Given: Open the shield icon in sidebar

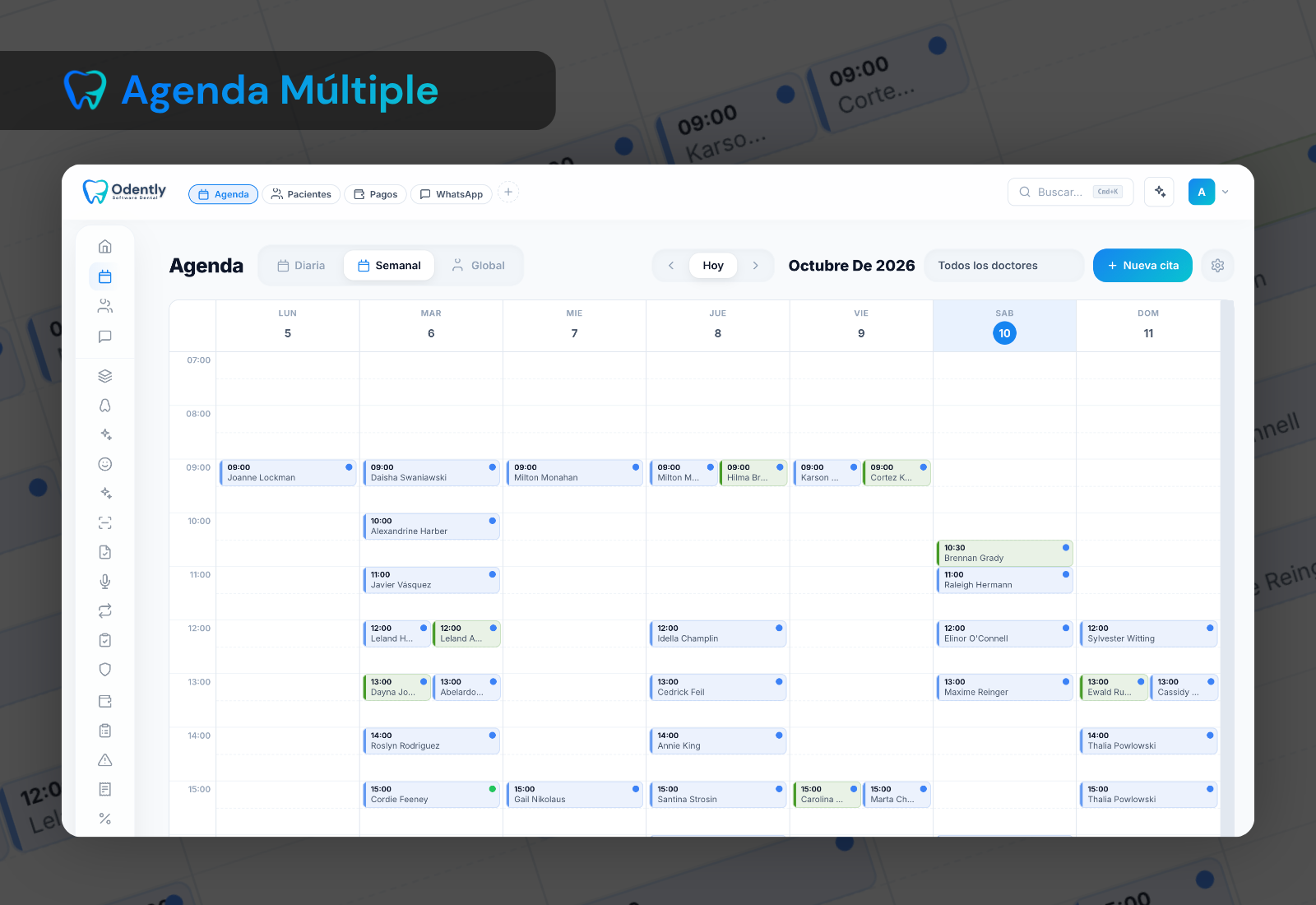Looking at the screenshot, I should coord(105,670).
